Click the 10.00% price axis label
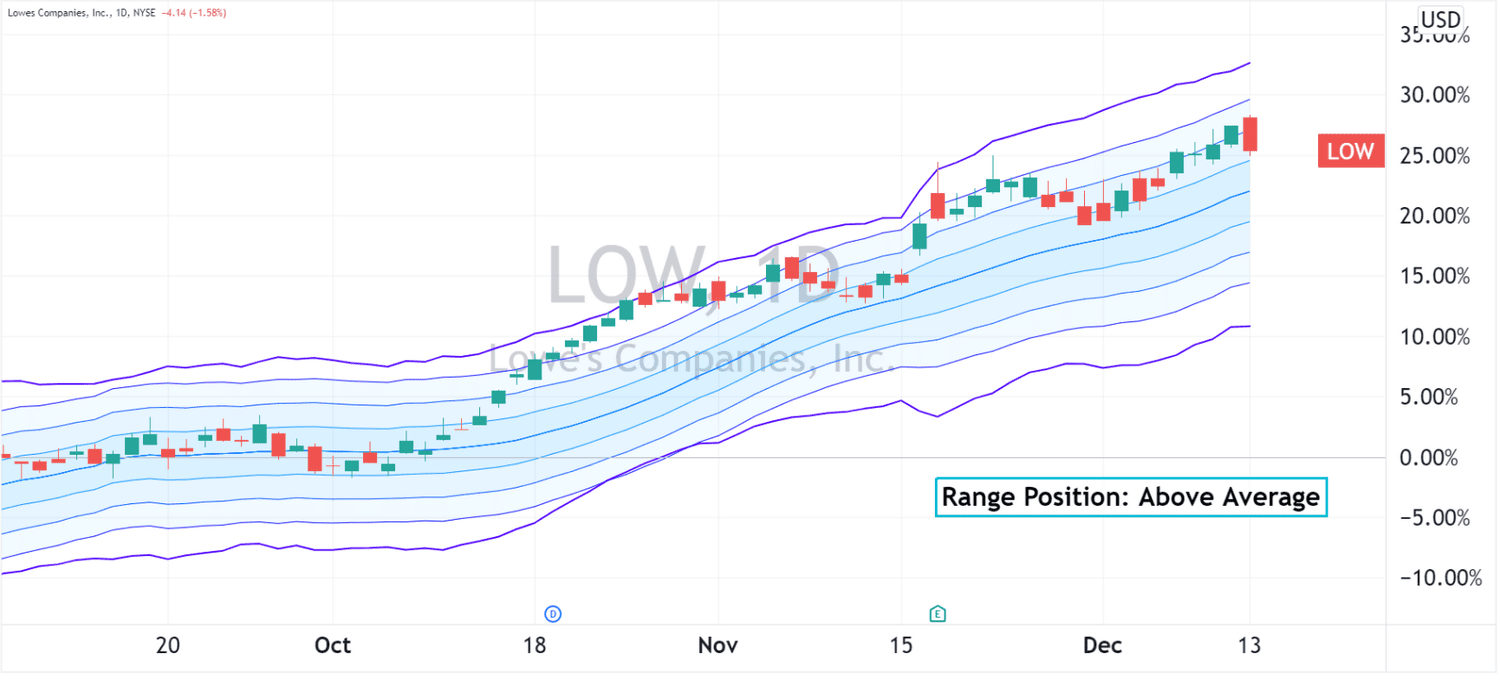This screenshot has height=680, width=1500. coord(1435,337)
